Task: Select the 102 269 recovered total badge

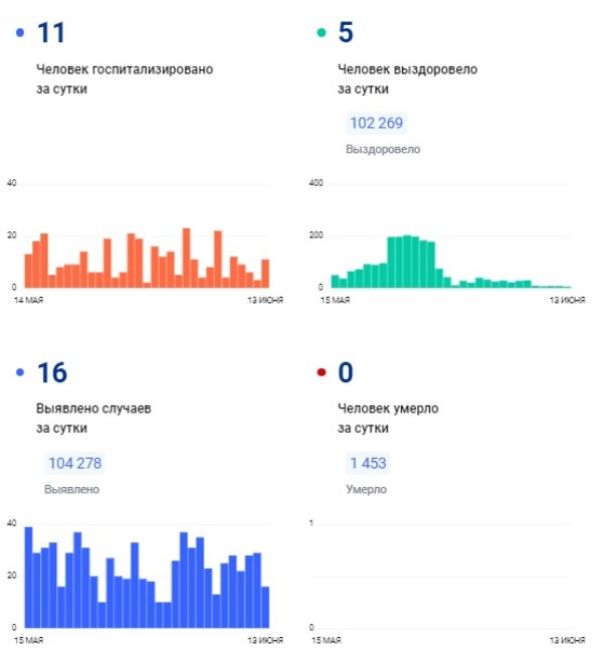Action: point(376,123)
